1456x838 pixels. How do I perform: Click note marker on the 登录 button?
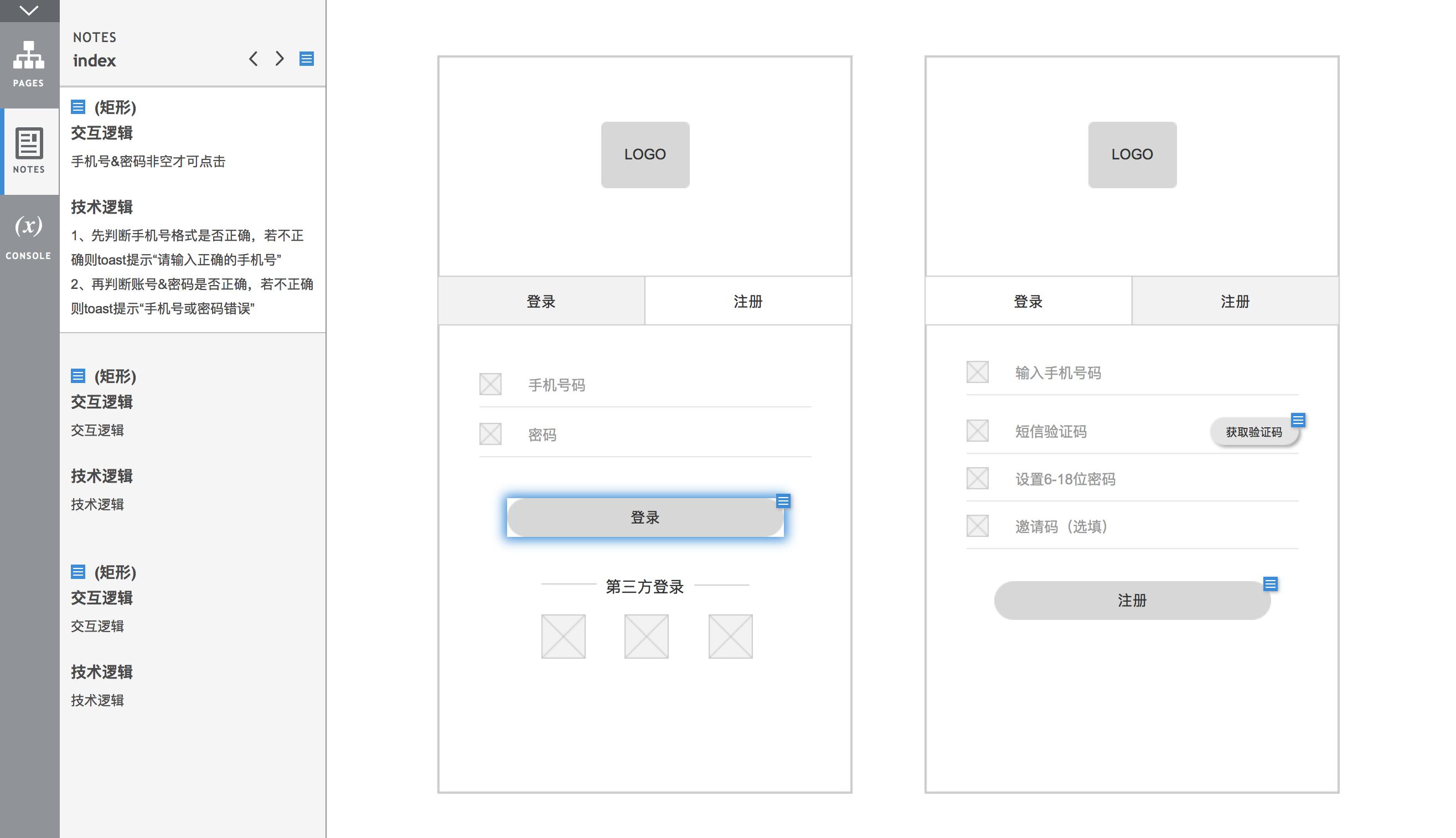pos(783,501)
